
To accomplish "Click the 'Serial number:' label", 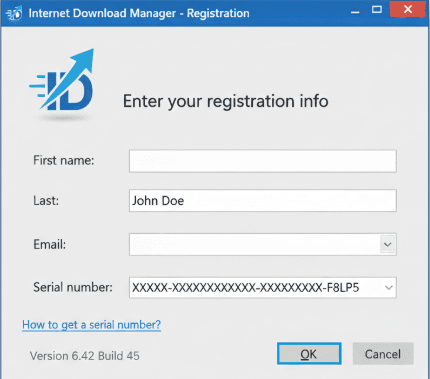I will tap(73, 287).
